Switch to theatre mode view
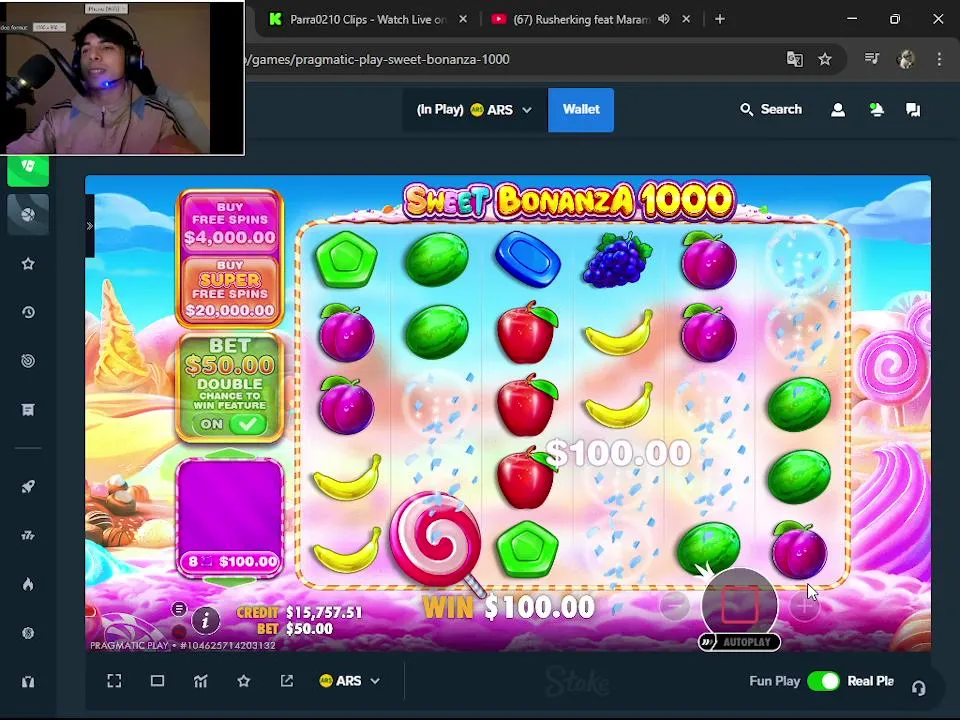The width and height of the screenshot is (960, 720). 157,681
